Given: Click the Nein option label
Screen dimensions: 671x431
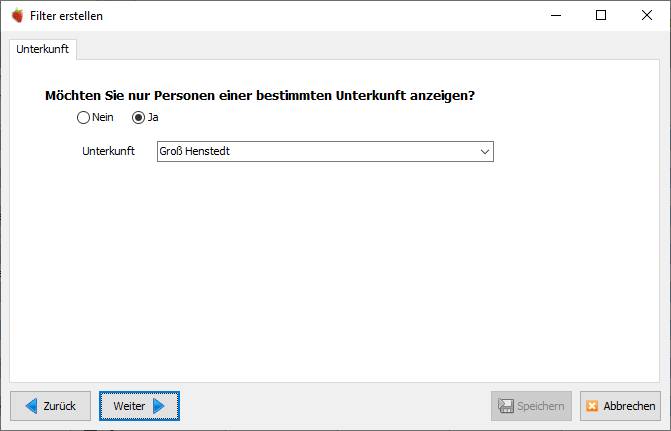Looking at the screenshot, I should [x=103, y=117].
